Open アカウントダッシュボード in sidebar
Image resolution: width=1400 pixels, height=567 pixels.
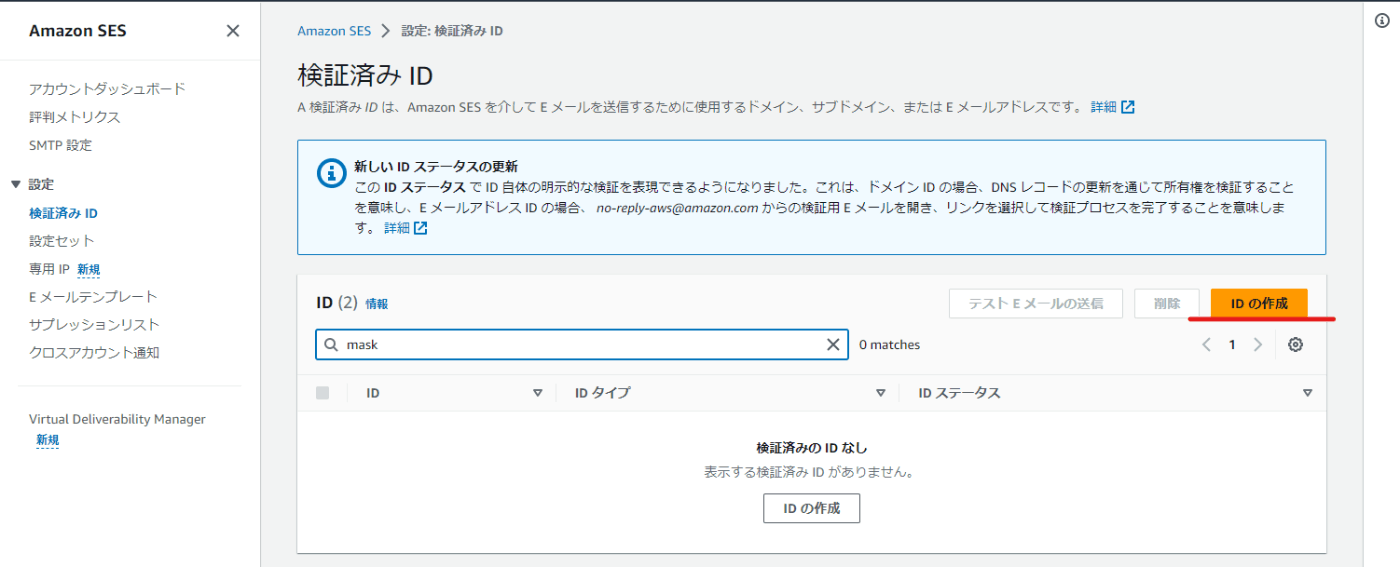pyautogui.click(x=107, y=89)
